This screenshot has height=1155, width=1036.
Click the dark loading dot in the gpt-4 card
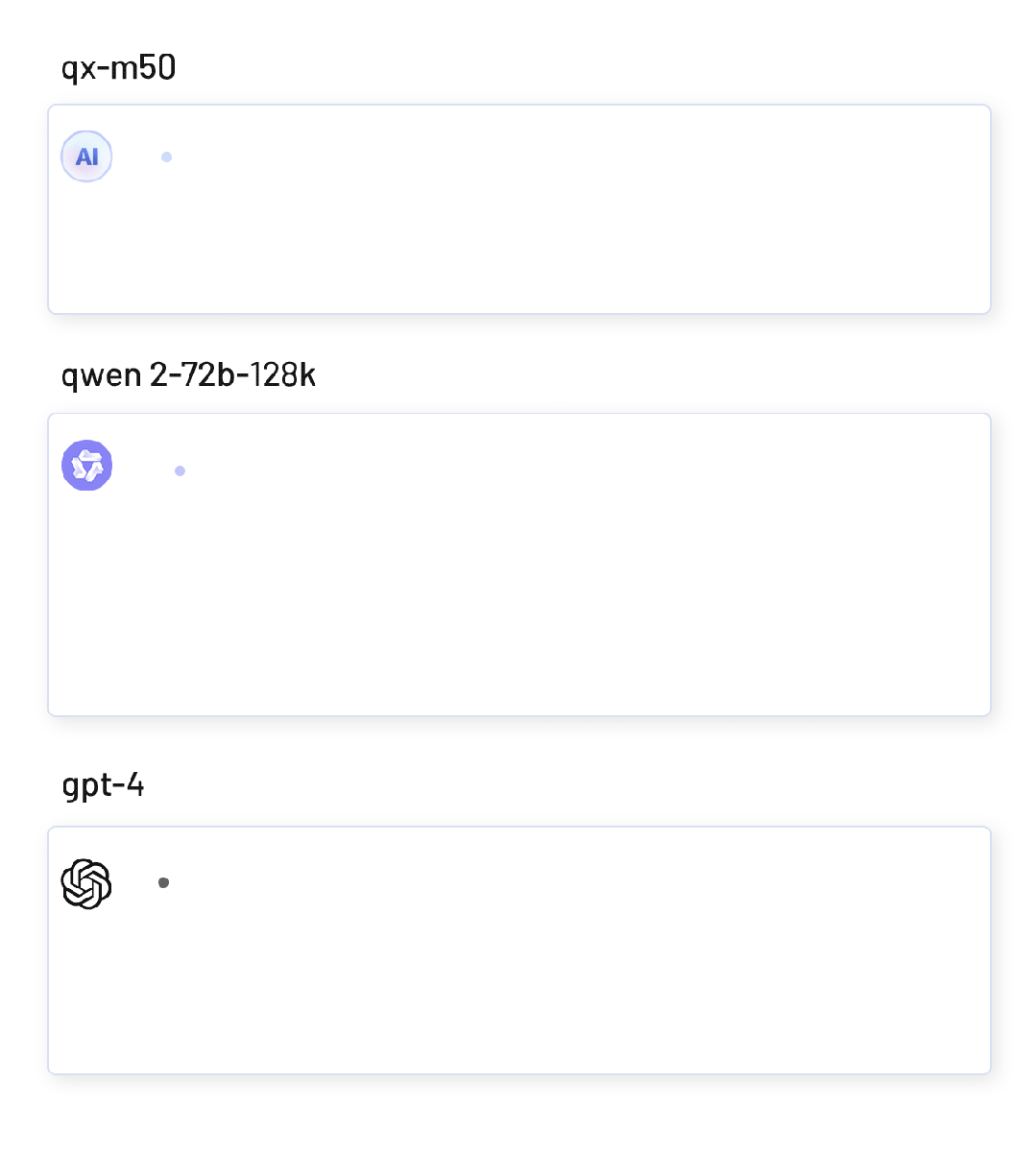click(163, 882)
